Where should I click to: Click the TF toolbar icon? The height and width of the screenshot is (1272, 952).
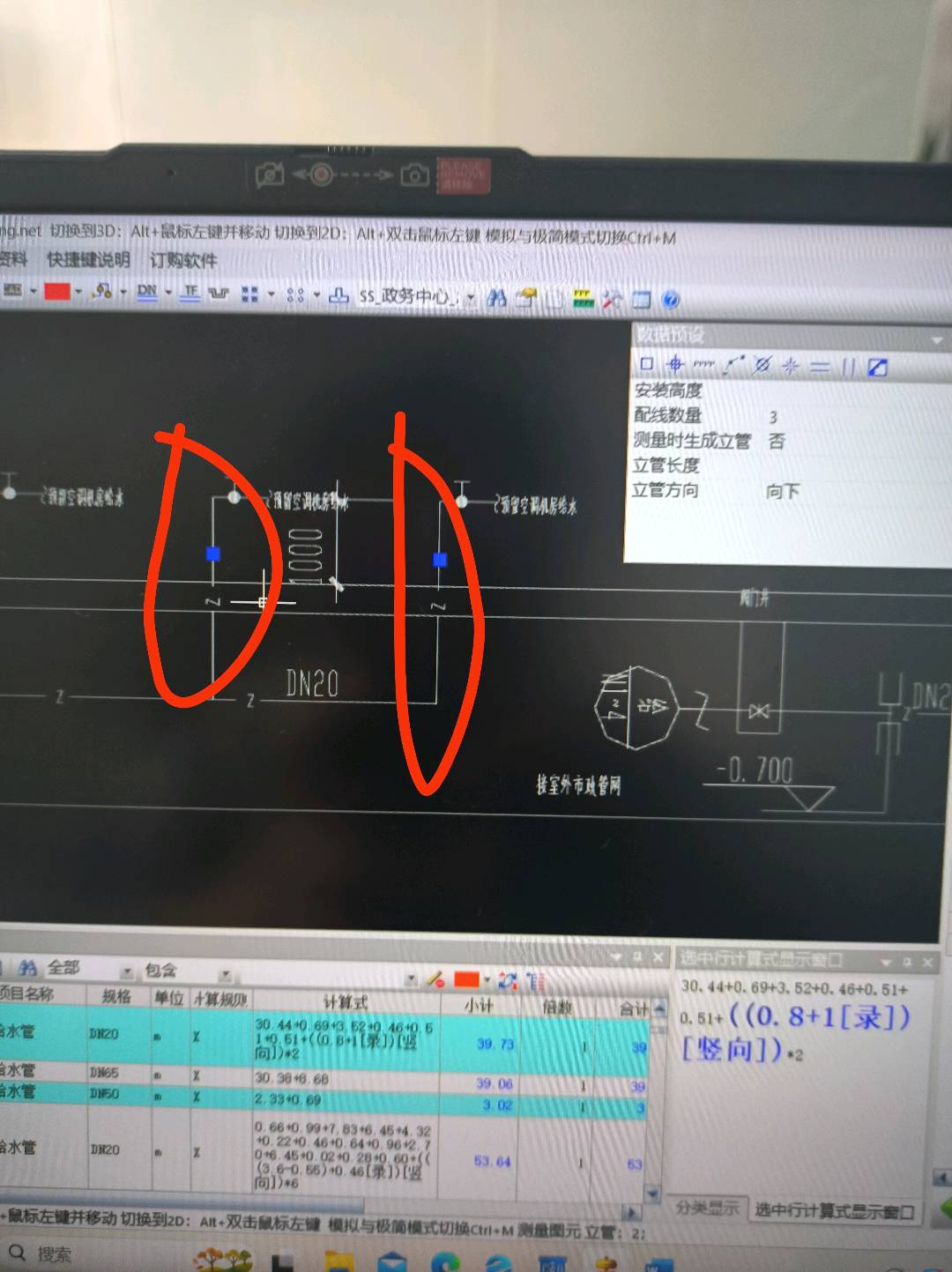click(x=190, y=293)
